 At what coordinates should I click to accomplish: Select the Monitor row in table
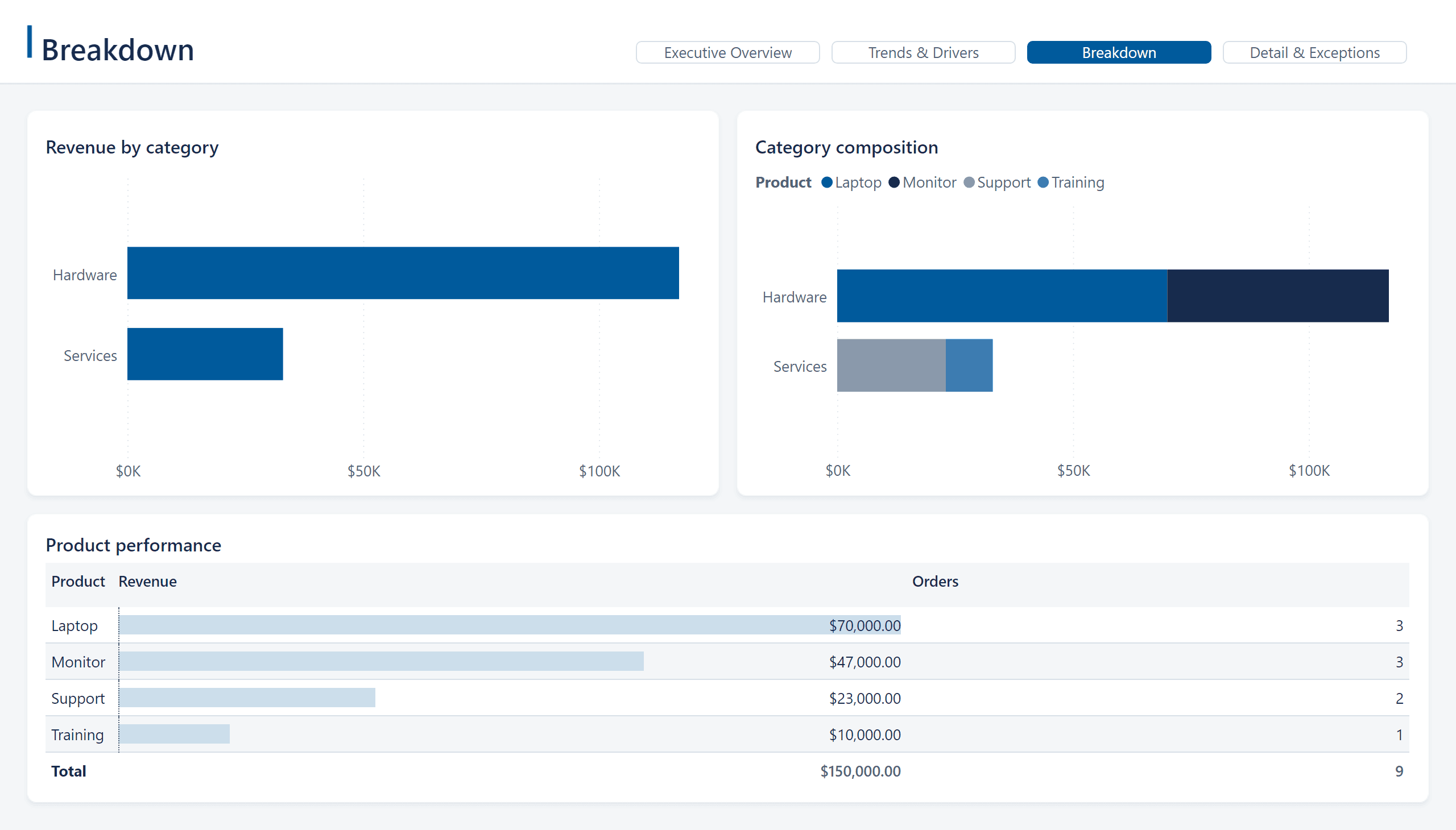coord(727,662)
